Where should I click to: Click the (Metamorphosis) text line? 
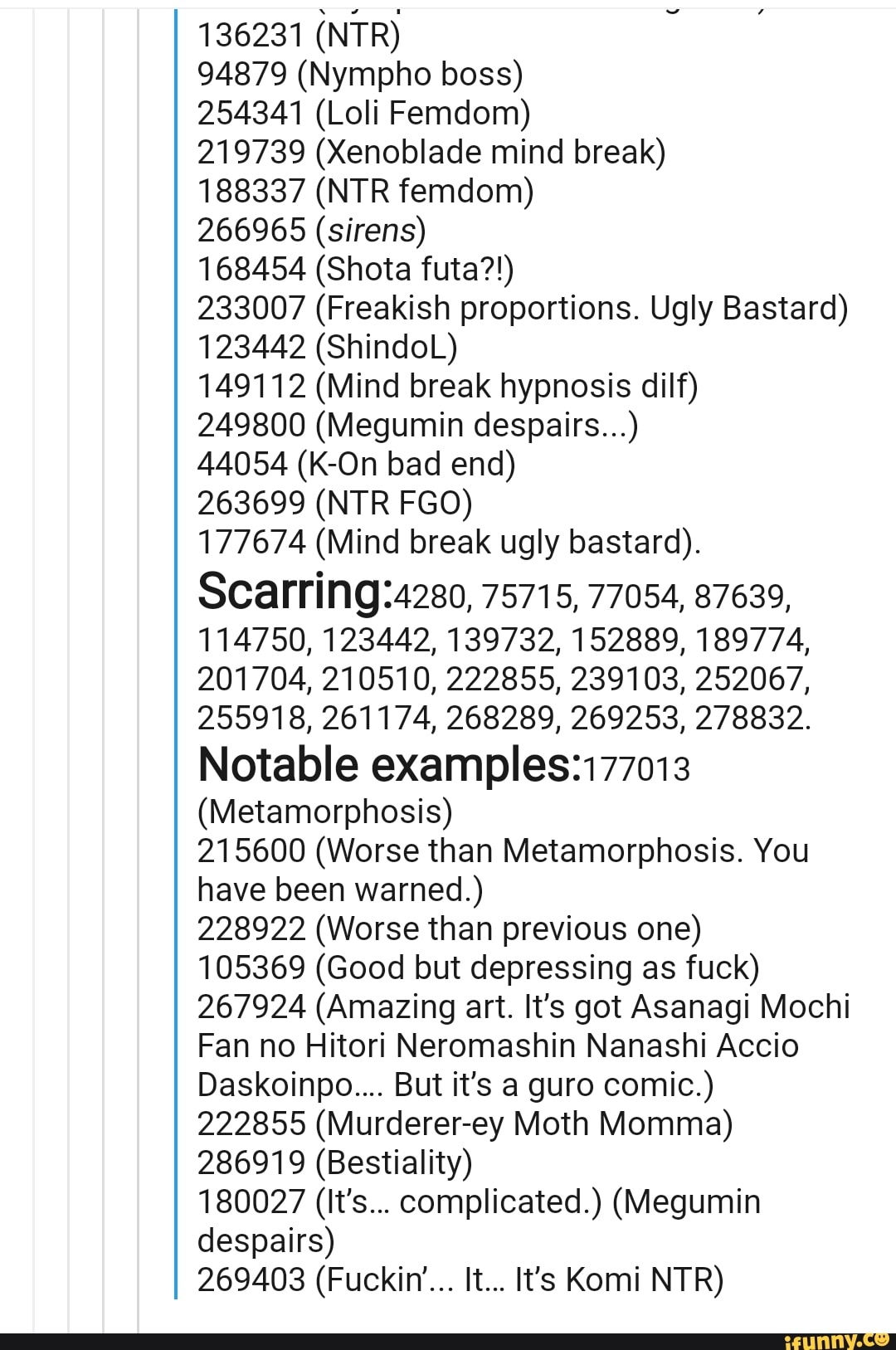(x=325, y=811)
